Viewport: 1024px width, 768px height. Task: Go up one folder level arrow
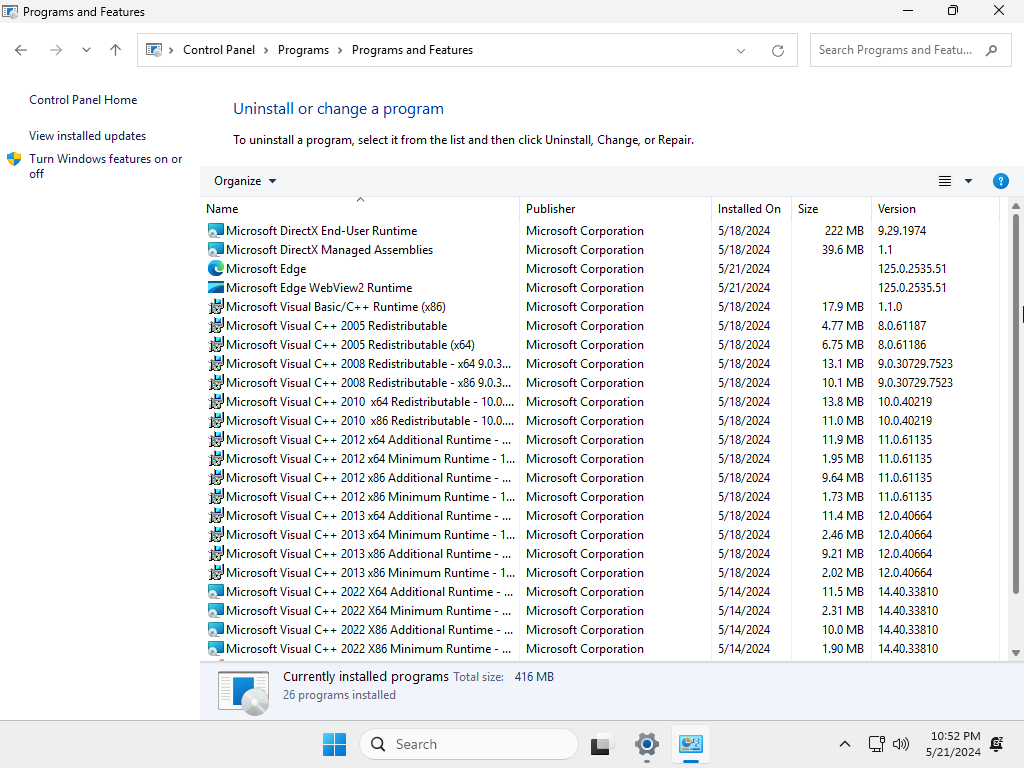click(x=116, y=50)
